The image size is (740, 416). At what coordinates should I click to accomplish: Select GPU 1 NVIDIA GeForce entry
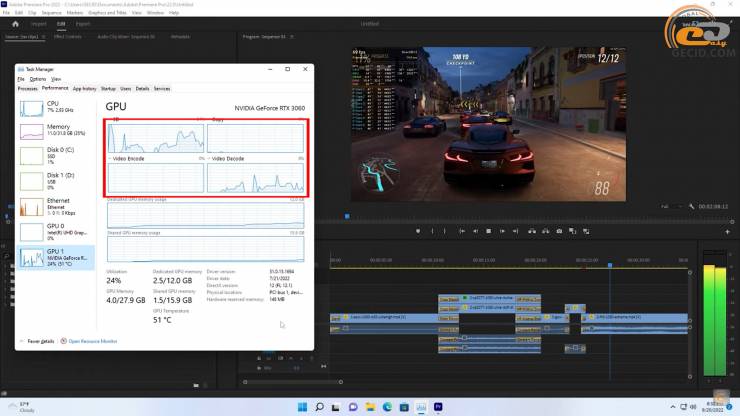coord(56,257)
